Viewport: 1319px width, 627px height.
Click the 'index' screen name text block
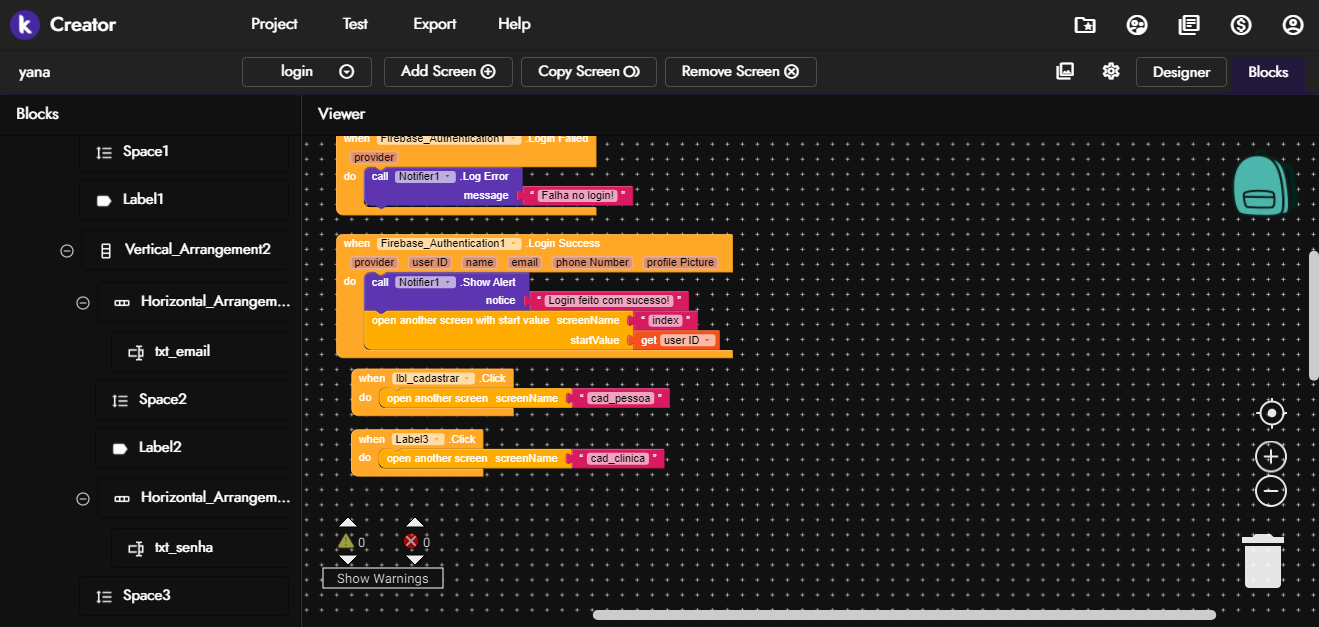665,320
